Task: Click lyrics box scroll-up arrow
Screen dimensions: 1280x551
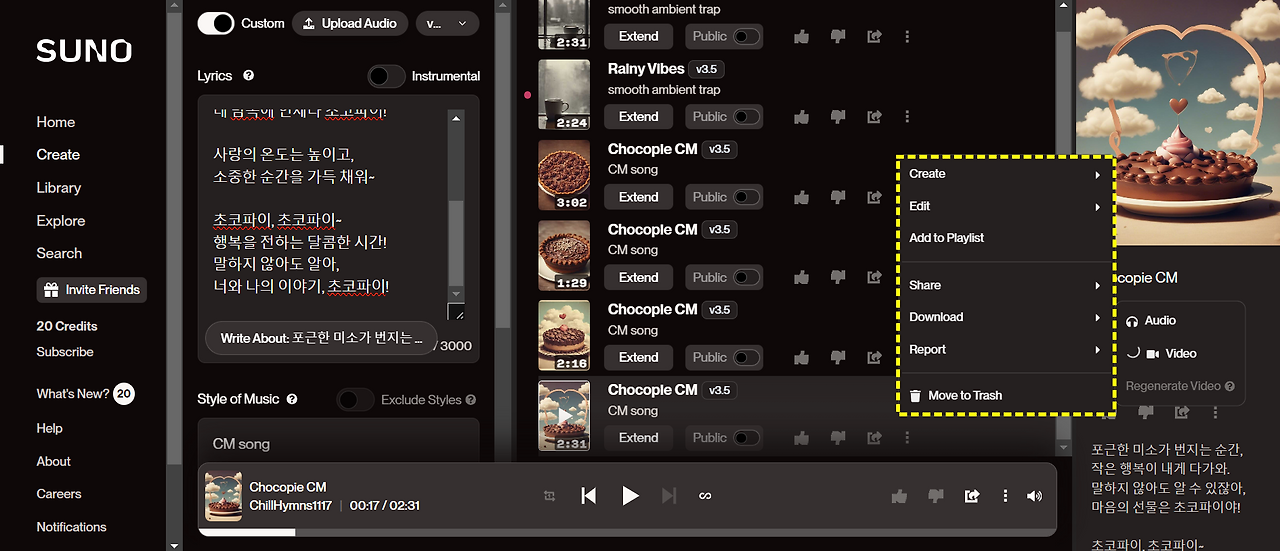Action: [456, 118]
